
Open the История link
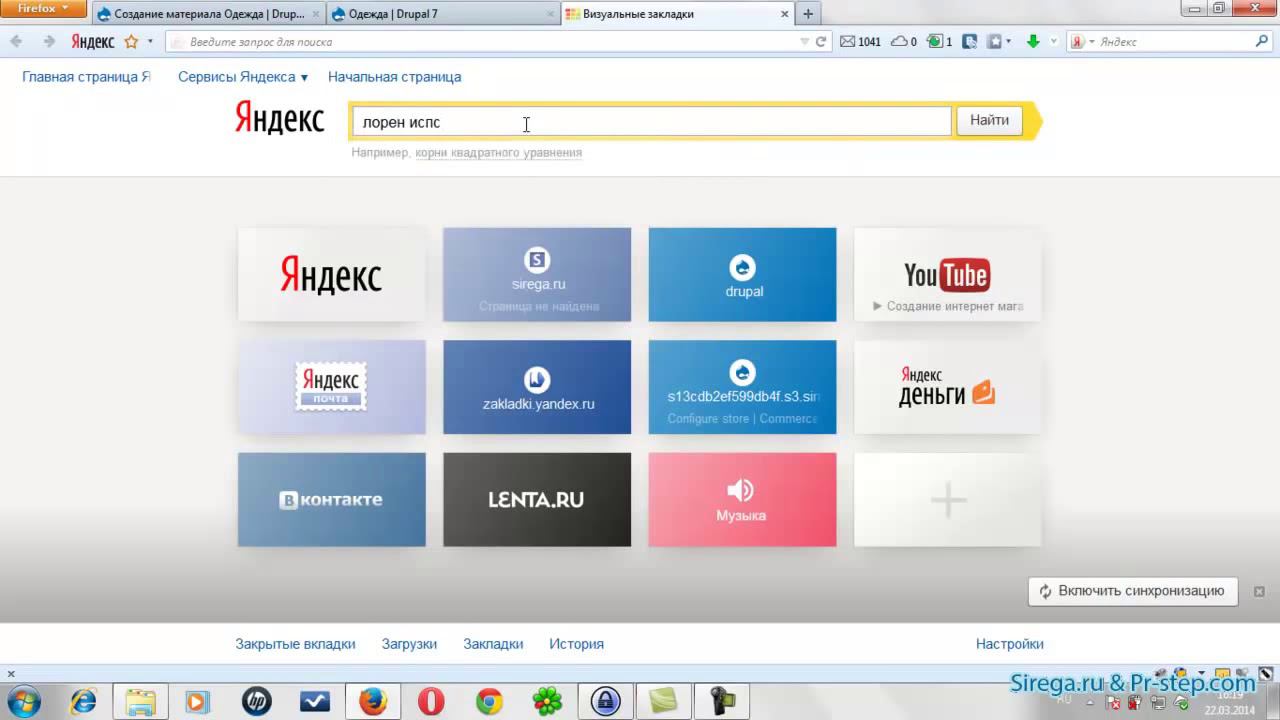click(576, 644)
